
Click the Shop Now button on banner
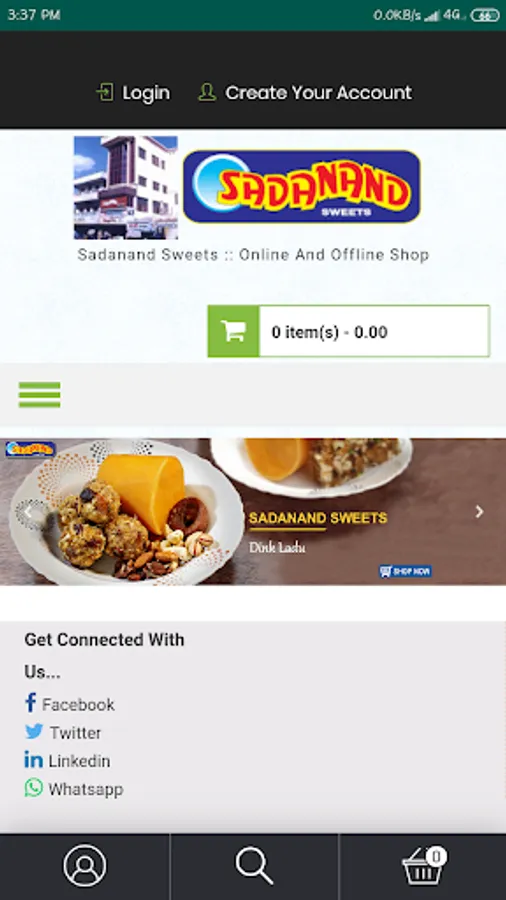(x=405, y=571)
